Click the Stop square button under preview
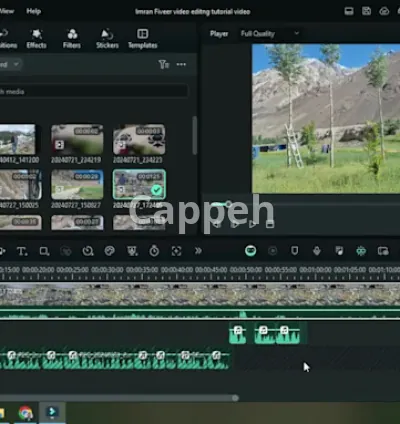 pos(270,224)
